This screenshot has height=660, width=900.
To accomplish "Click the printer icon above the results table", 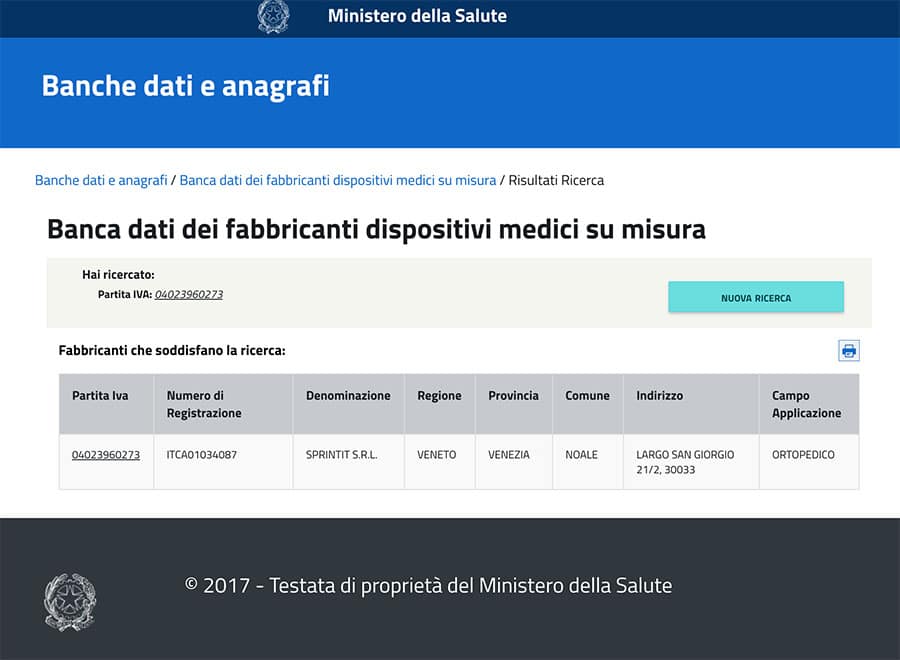I will tap(849, 351).
